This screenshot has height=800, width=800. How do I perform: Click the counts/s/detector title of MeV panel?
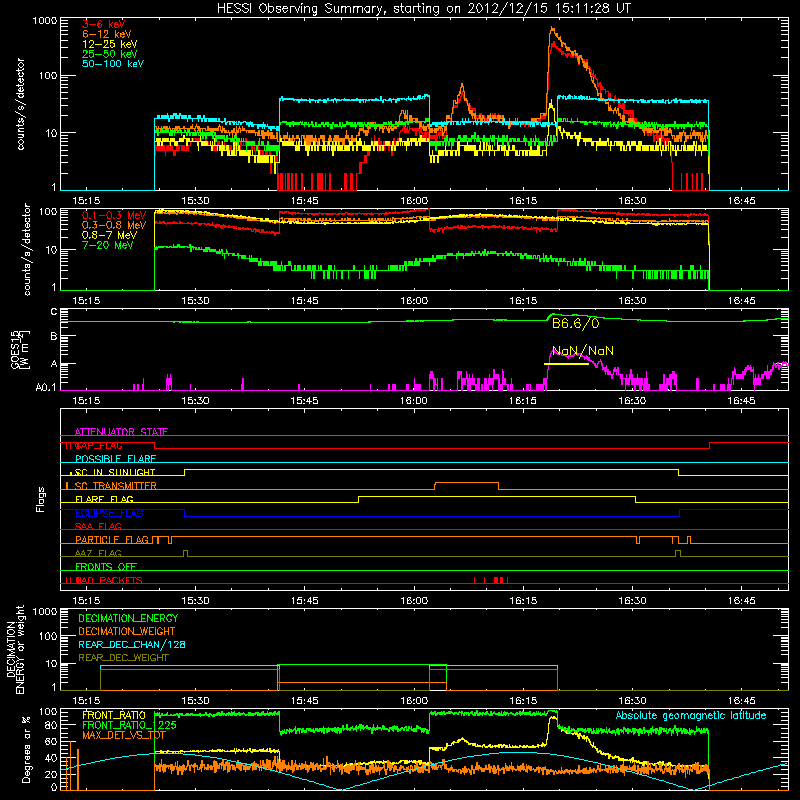[x=27, y=249]
